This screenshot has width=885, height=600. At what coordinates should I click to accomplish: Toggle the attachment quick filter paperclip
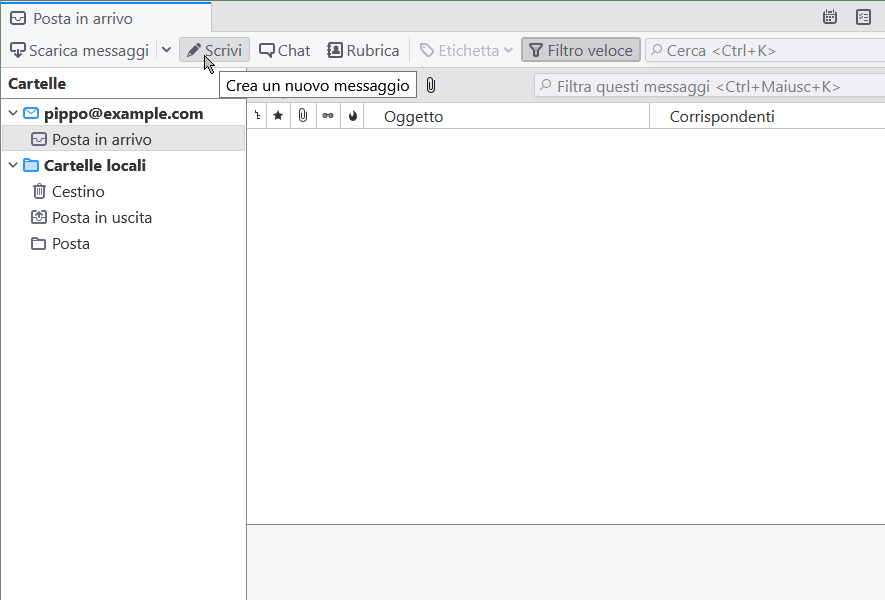coord(431,86)
